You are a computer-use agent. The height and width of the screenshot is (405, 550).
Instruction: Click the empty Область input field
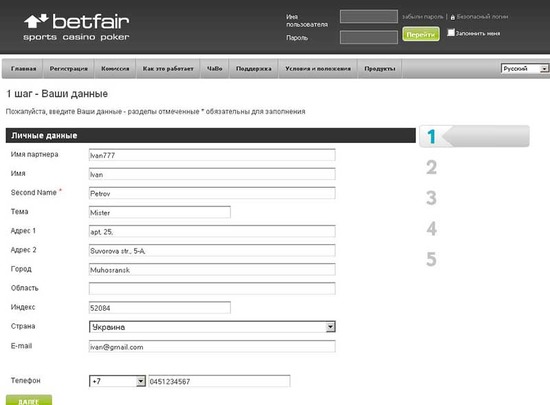212,288
